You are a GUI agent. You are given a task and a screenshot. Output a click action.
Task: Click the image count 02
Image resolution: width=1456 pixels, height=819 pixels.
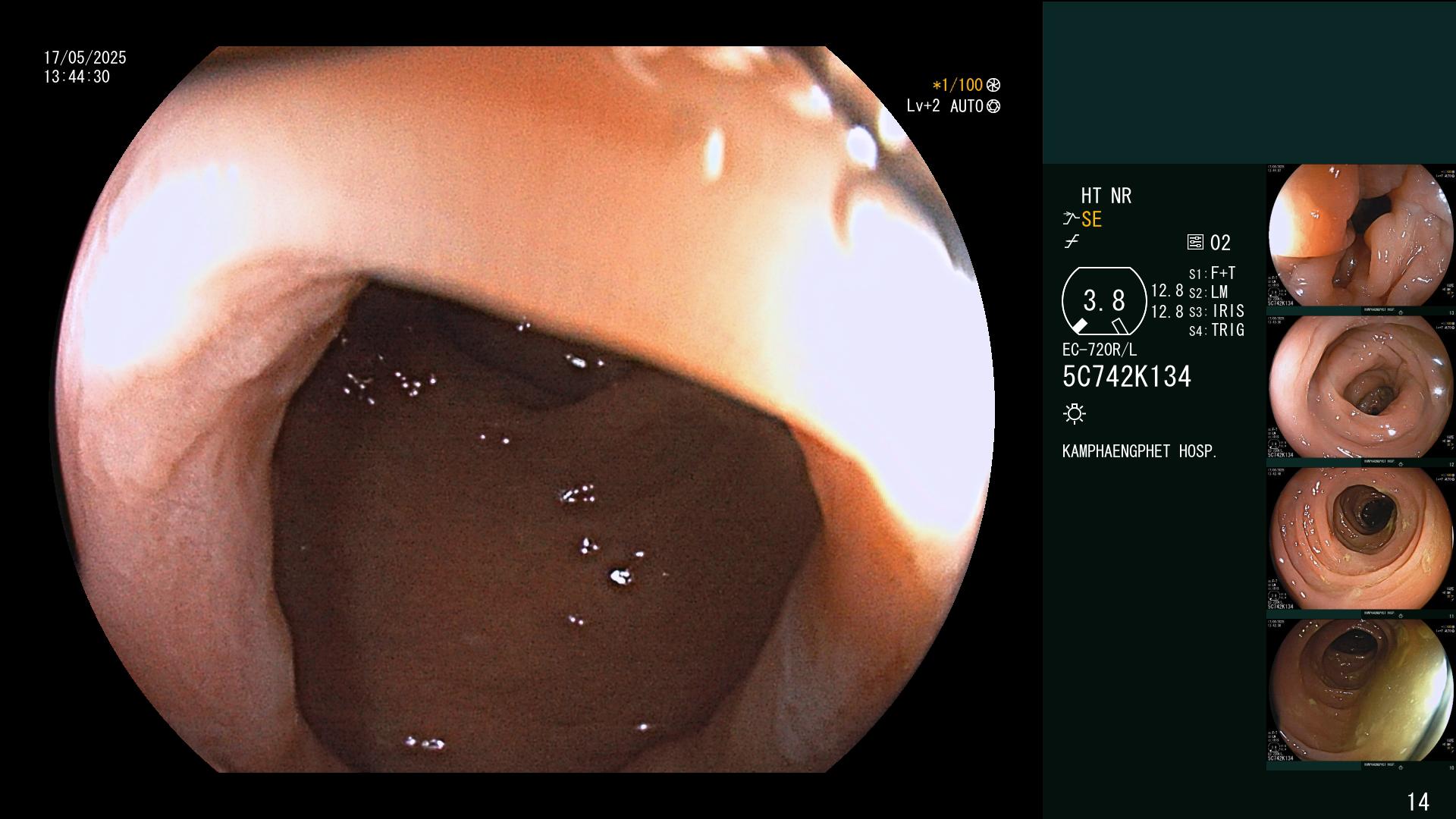pyautogui.click(x=1220, y=243)
